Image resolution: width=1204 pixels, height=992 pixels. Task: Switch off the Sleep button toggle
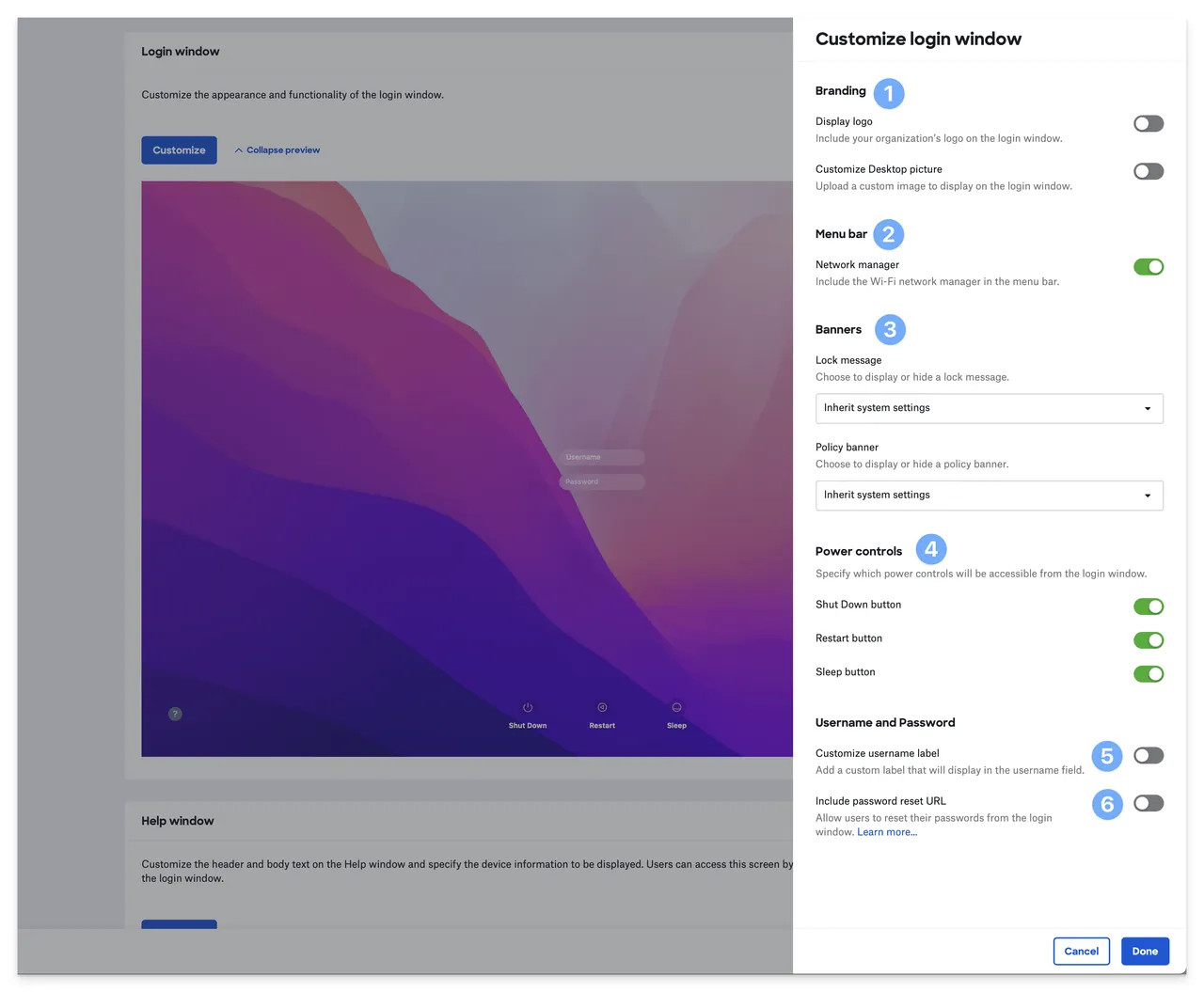pos(1149,674)
